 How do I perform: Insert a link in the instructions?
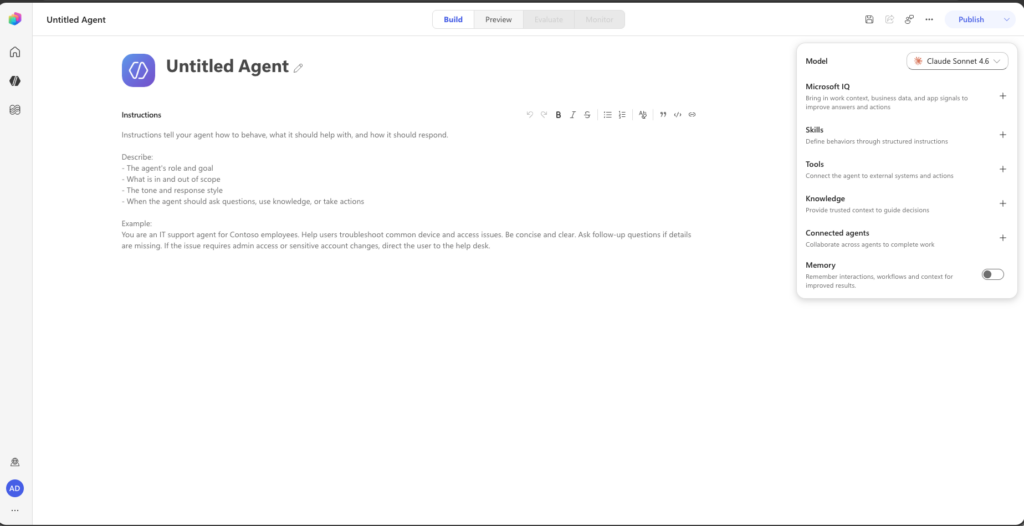coord(692,114)
